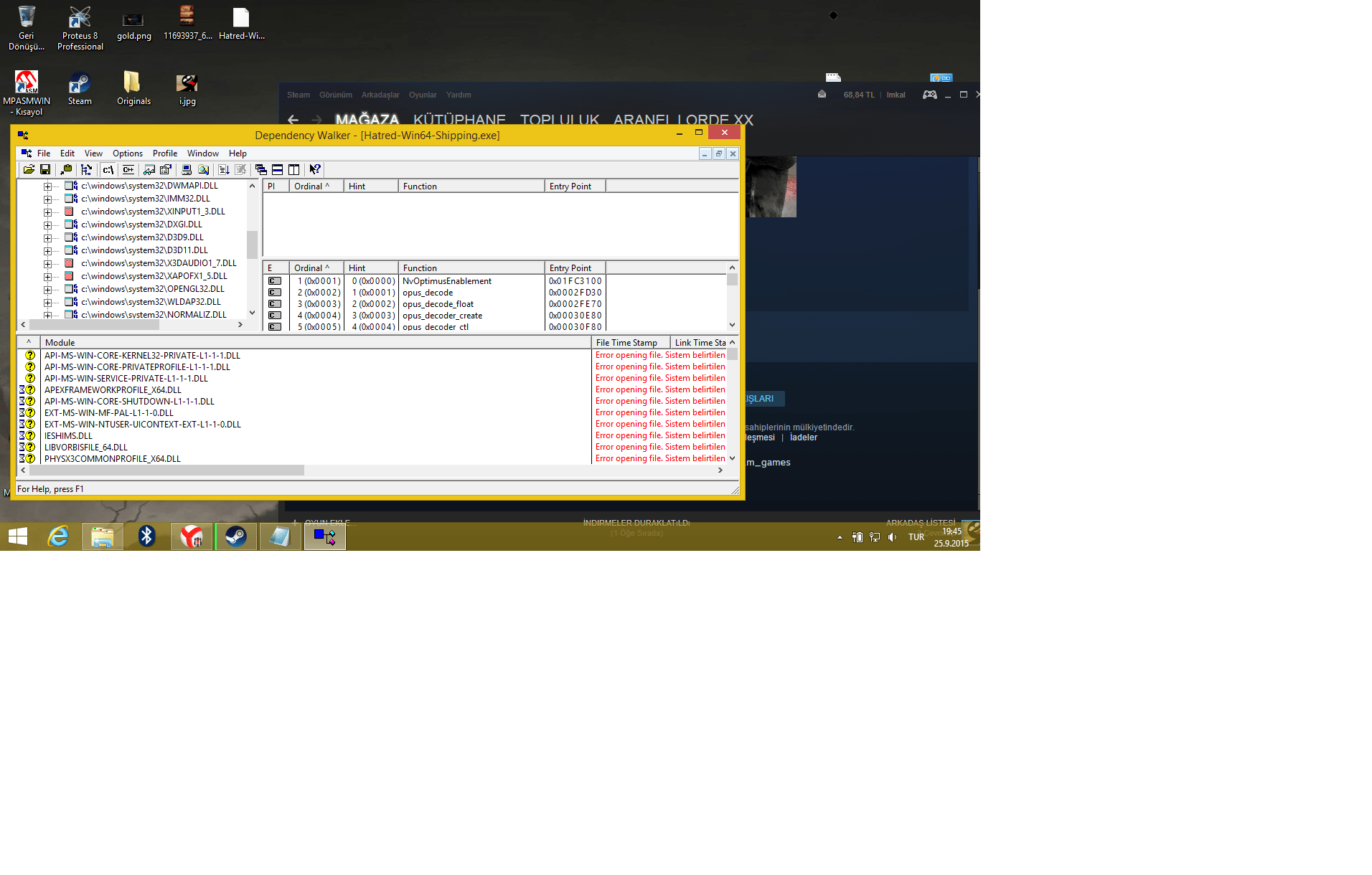Select the Originals folder on desktop

[x=133, y=89]
